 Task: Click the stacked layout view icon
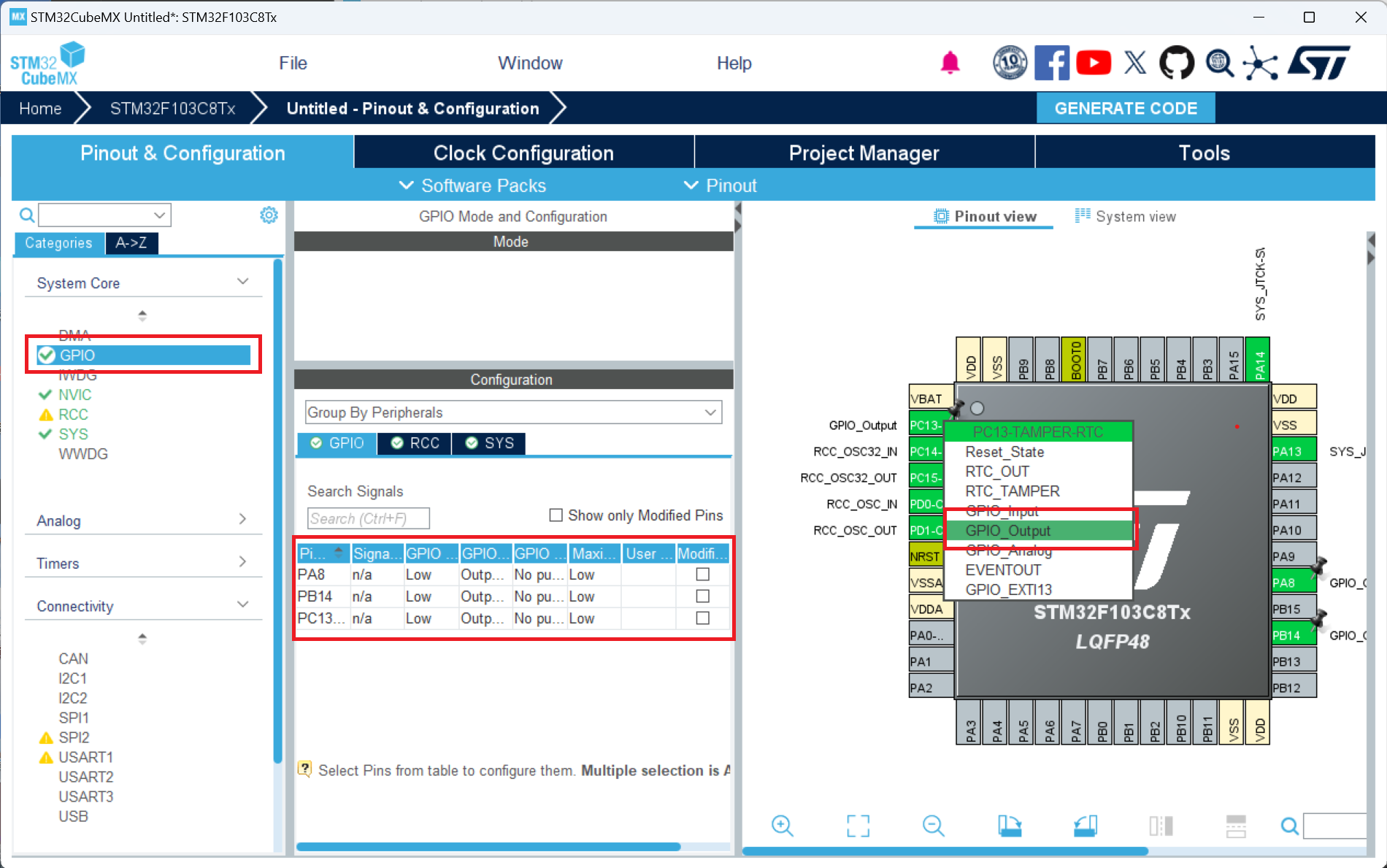[1236, 826]
